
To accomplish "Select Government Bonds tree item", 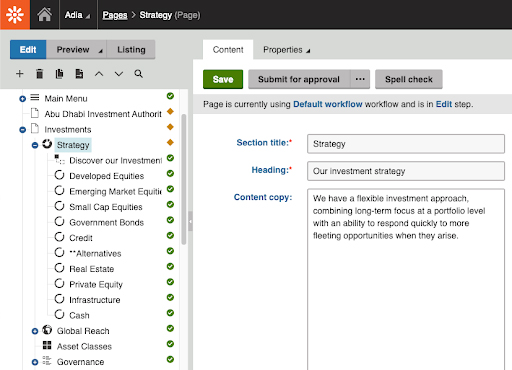I will 106,222.
